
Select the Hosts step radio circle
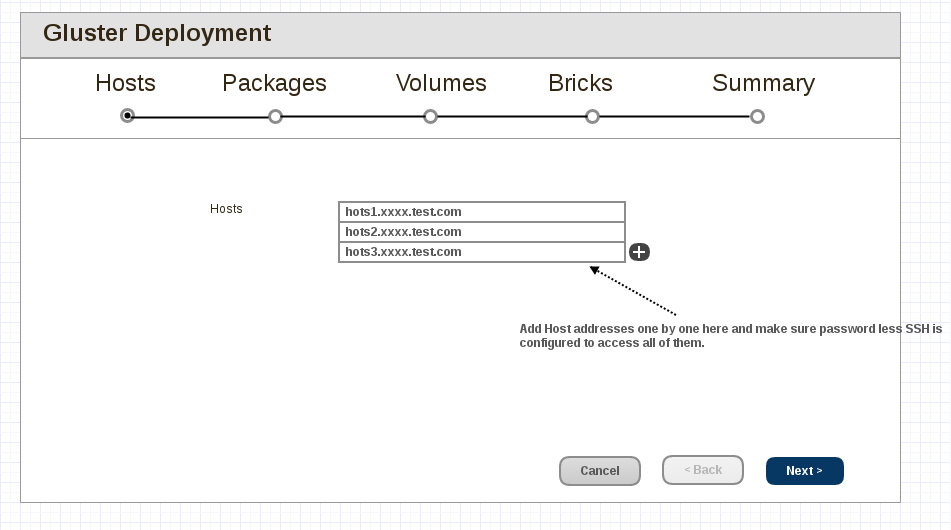127,116
